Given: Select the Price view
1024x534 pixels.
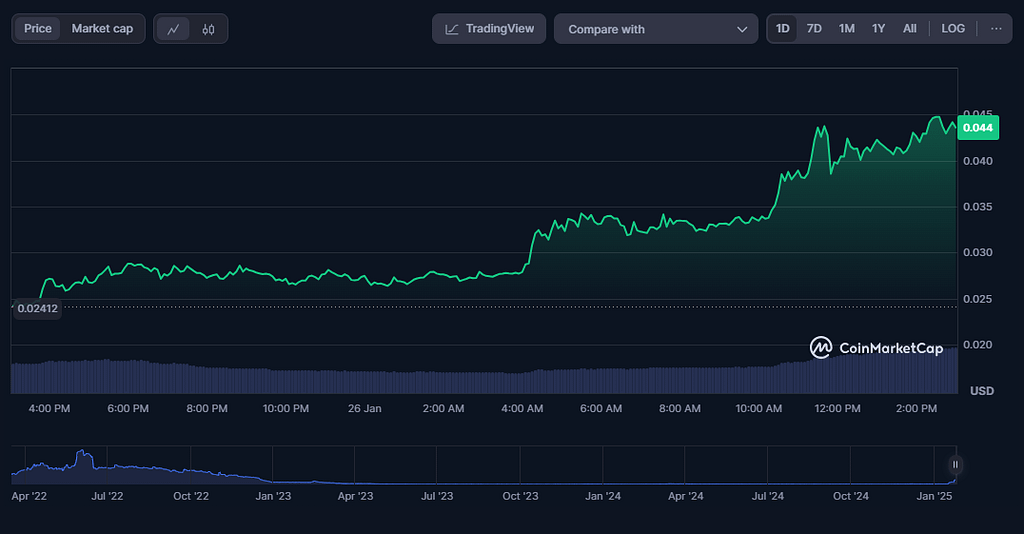Looking at the screenshot, I should pyautogui.click(x=38, y=29).
